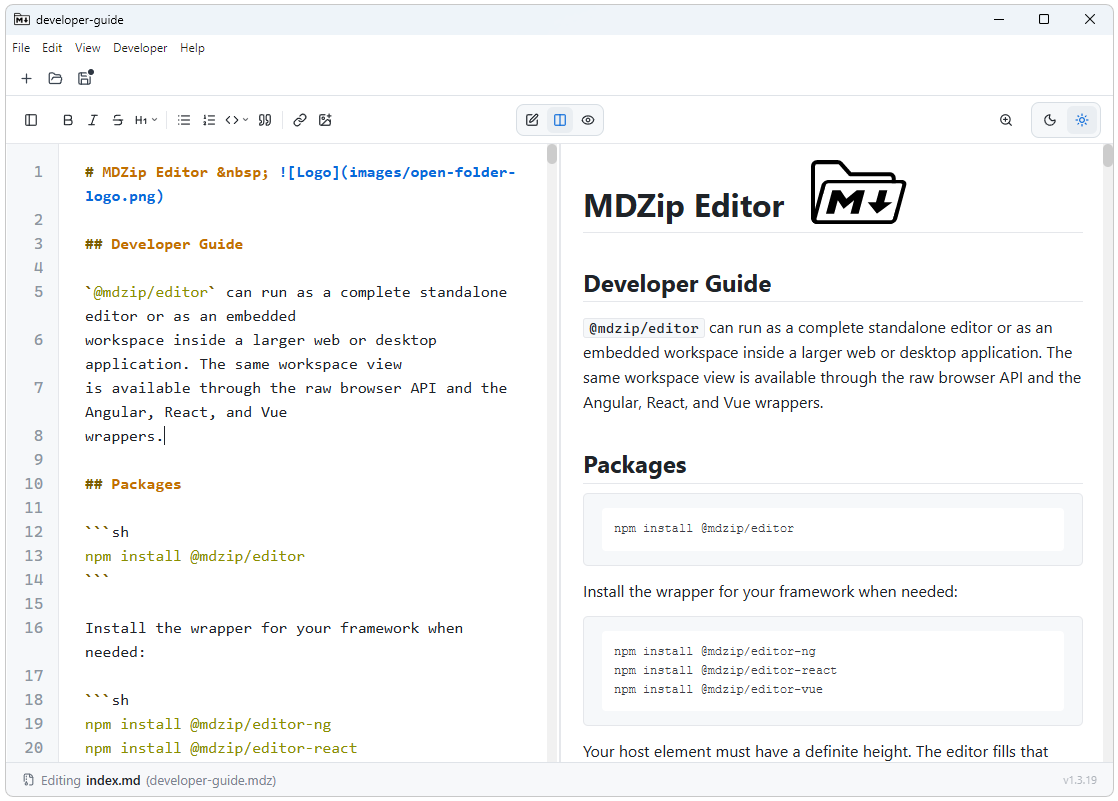The width and height of the screenshot is (1118, 801).
Task: Click the 'Developer Guide' heading in preview
Action: (x=677, y=284)
